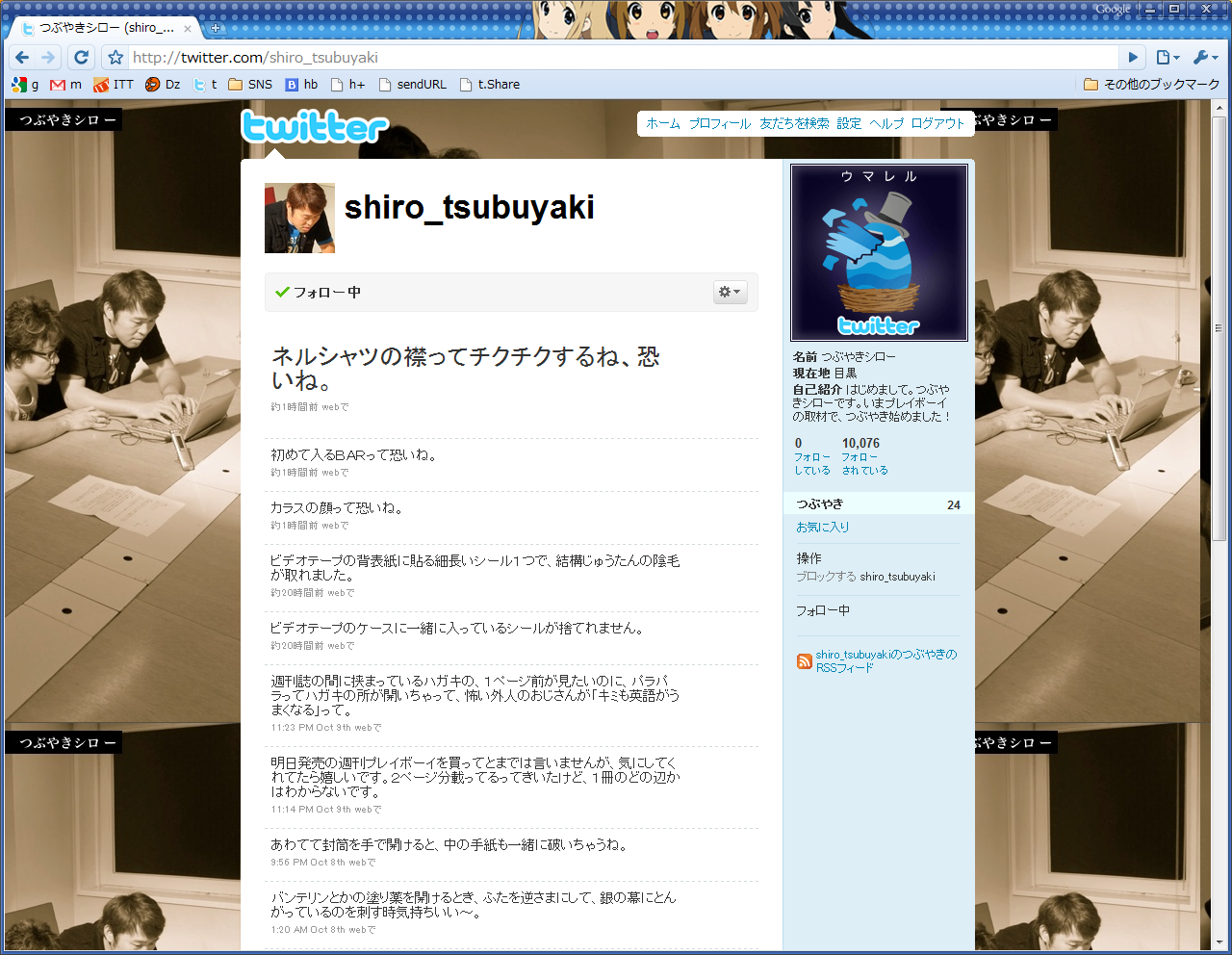The height and width of the screenshot is (955, 1232).
Task: Click ブロックする shiro_tsubuyaki
Action: [865, 577]
